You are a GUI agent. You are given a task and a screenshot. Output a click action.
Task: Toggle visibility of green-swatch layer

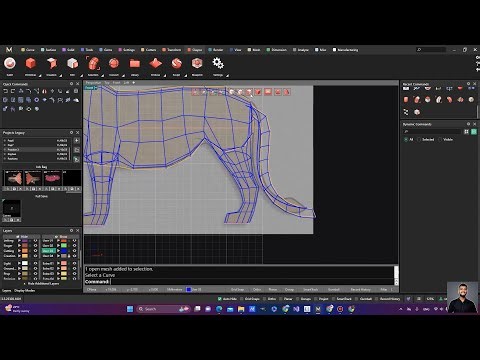[74, 246]
